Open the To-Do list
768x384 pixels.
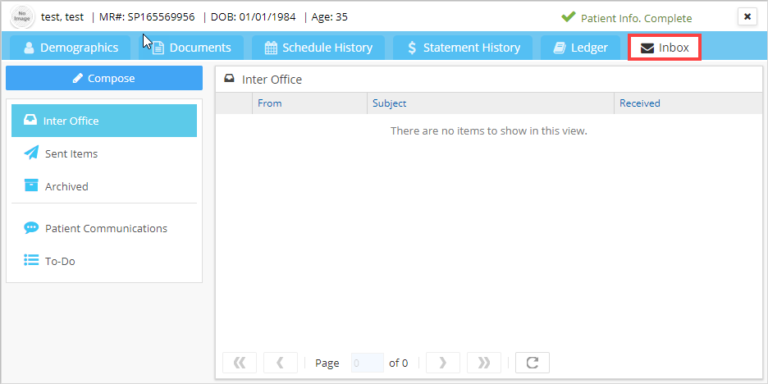point(104,261)
